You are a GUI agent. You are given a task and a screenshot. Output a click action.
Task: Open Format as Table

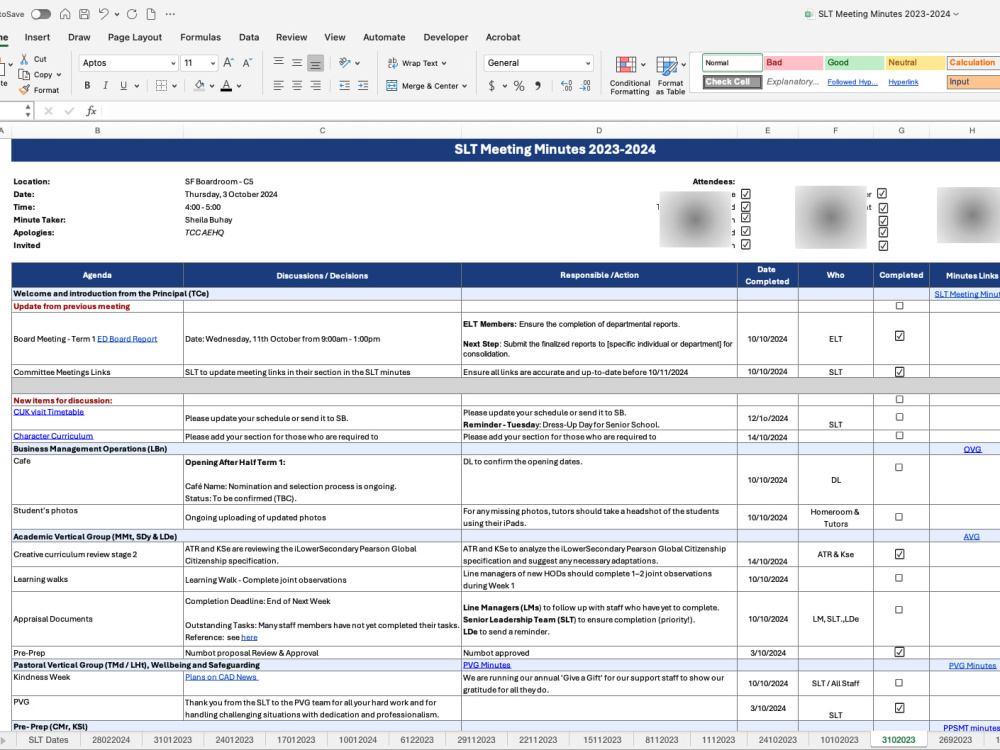pyautogui.click(x=670, y=76)
